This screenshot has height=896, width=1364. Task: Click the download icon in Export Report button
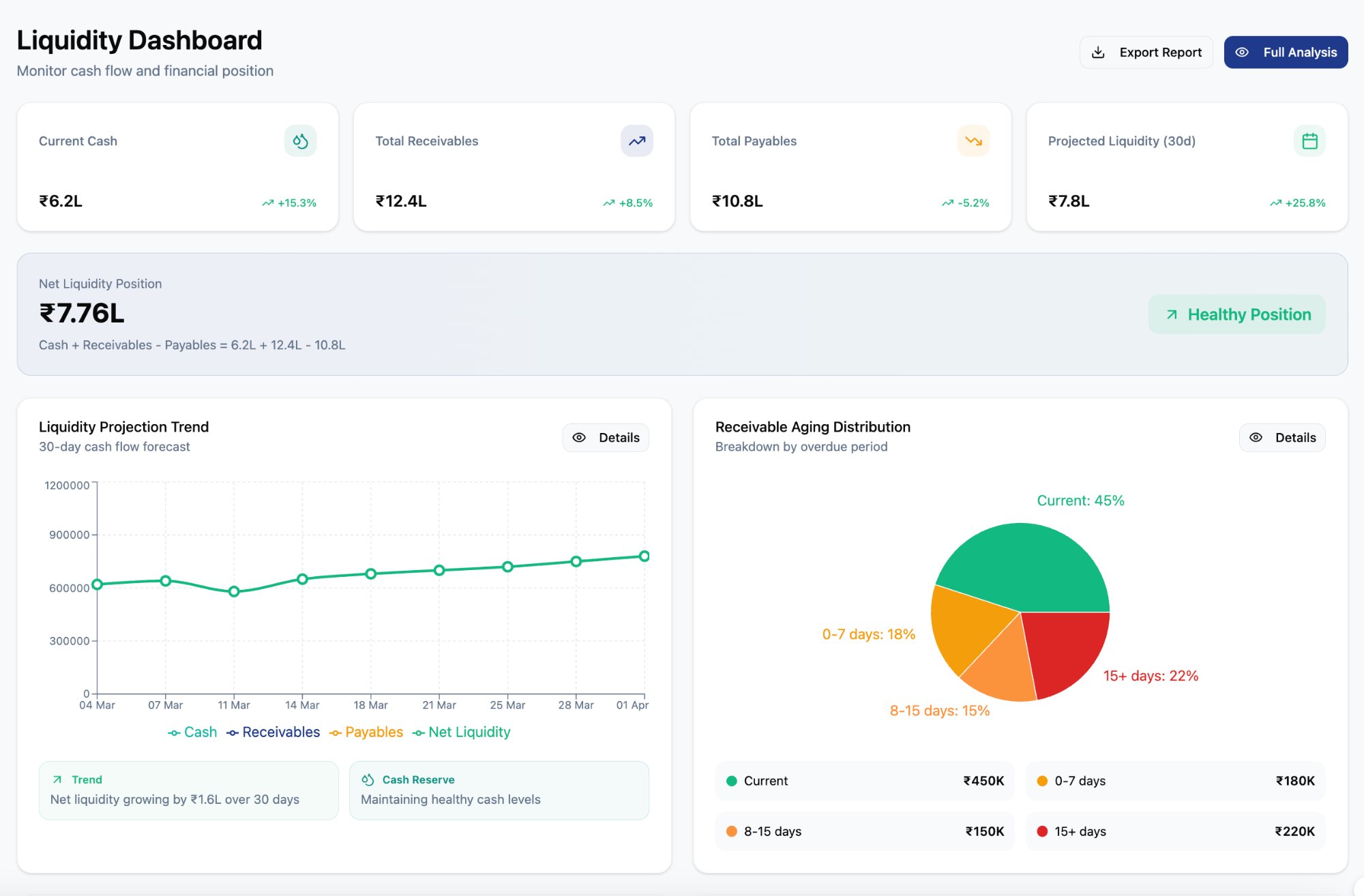1099,51
